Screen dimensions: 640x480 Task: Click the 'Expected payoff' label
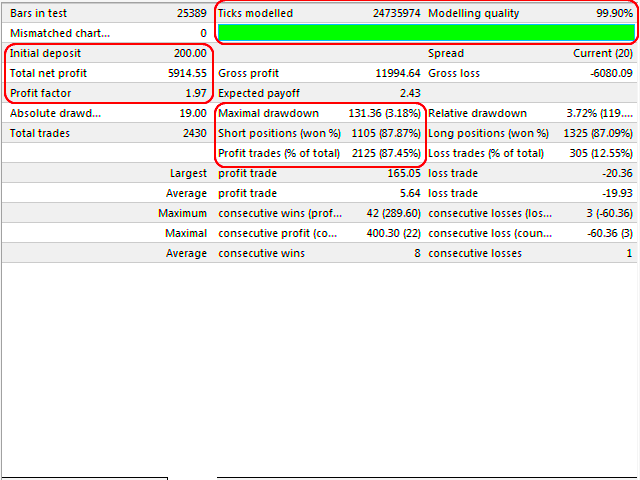click(259, 93)
